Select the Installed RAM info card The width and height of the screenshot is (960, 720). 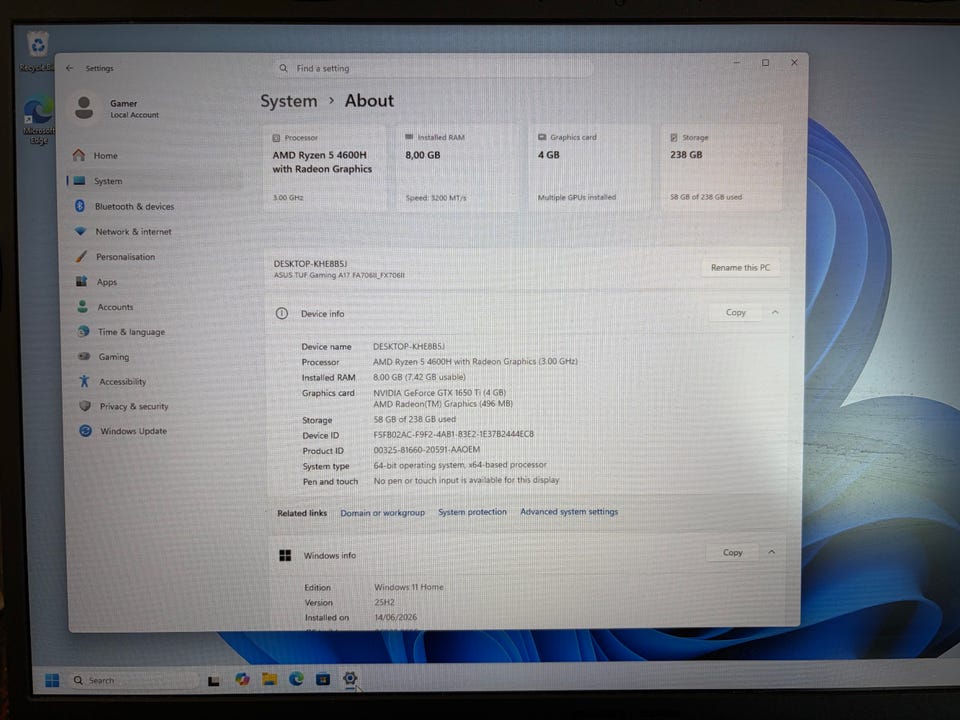(457, 168)
